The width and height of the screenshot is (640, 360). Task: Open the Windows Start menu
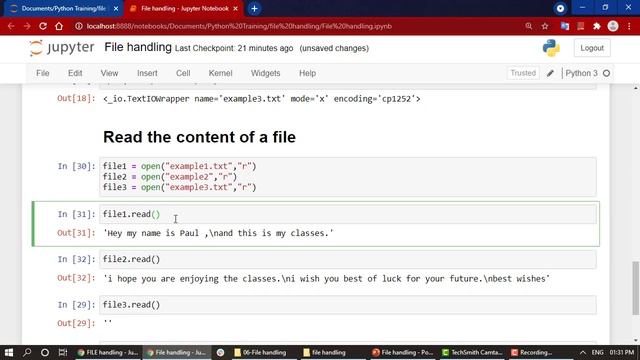click(9, 352)
